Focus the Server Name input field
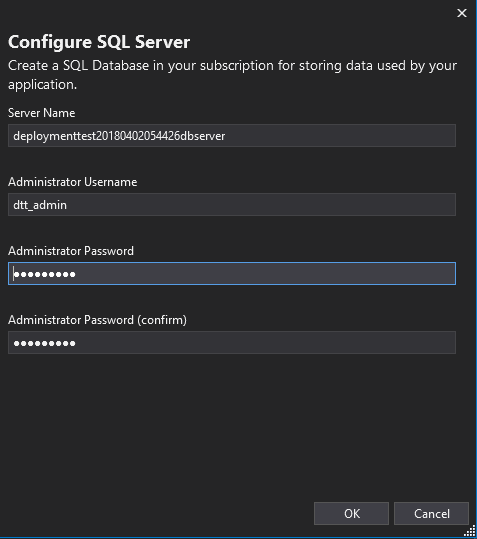The width and height of the screenshot is (477, 539). [232, 136]
